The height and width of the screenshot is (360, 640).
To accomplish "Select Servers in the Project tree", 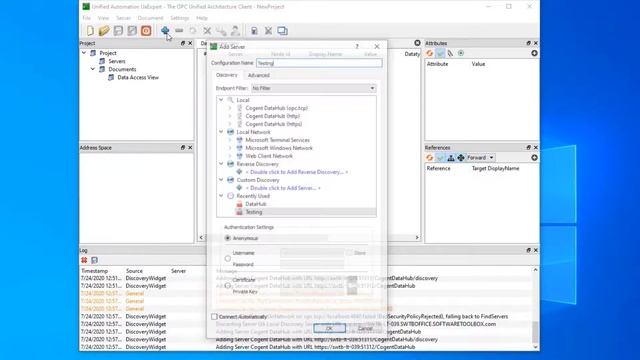I will 117,61.
